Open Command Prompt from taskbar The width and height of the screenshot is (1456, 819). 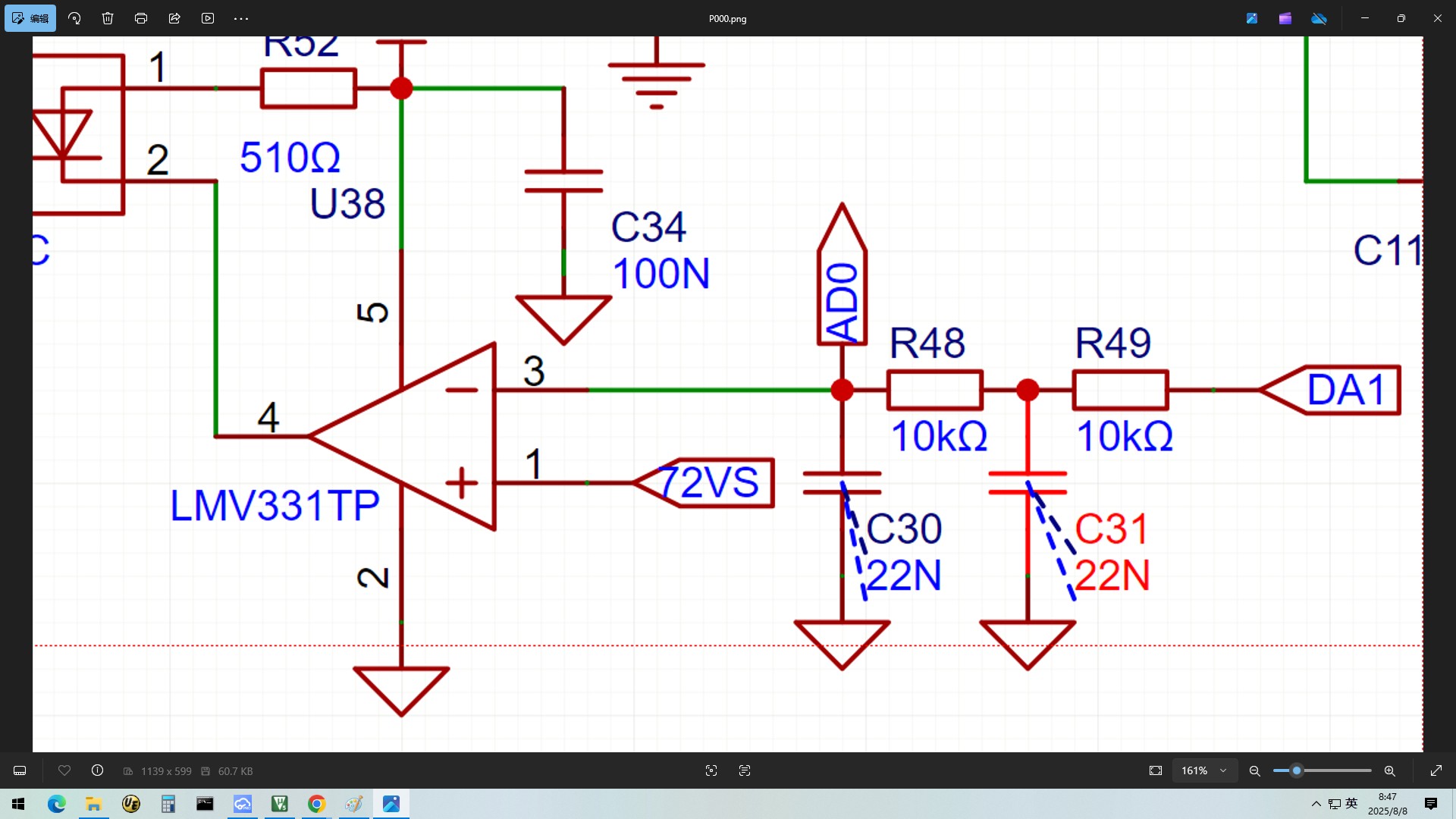(206, 804)
